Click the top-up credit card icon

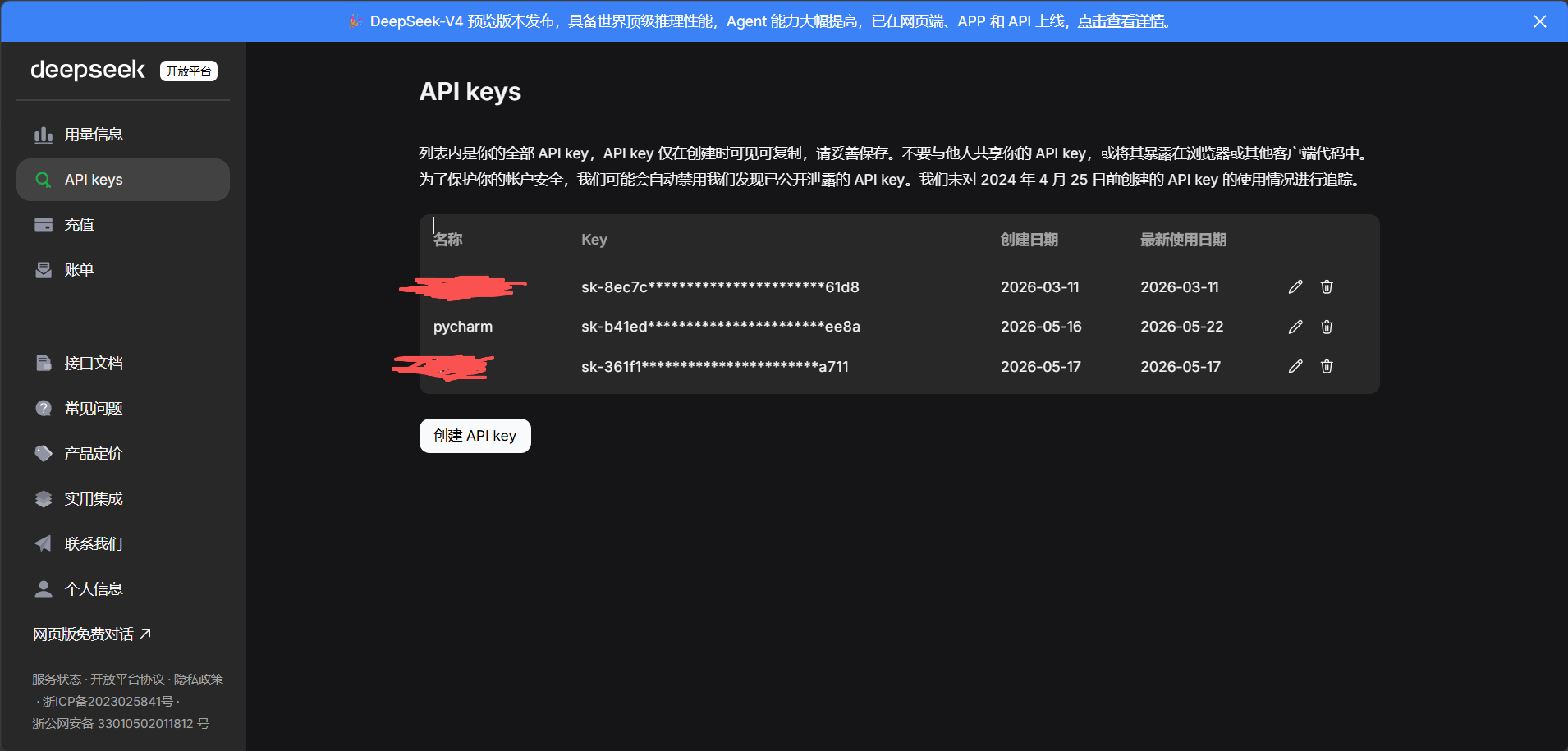(44, 225)
